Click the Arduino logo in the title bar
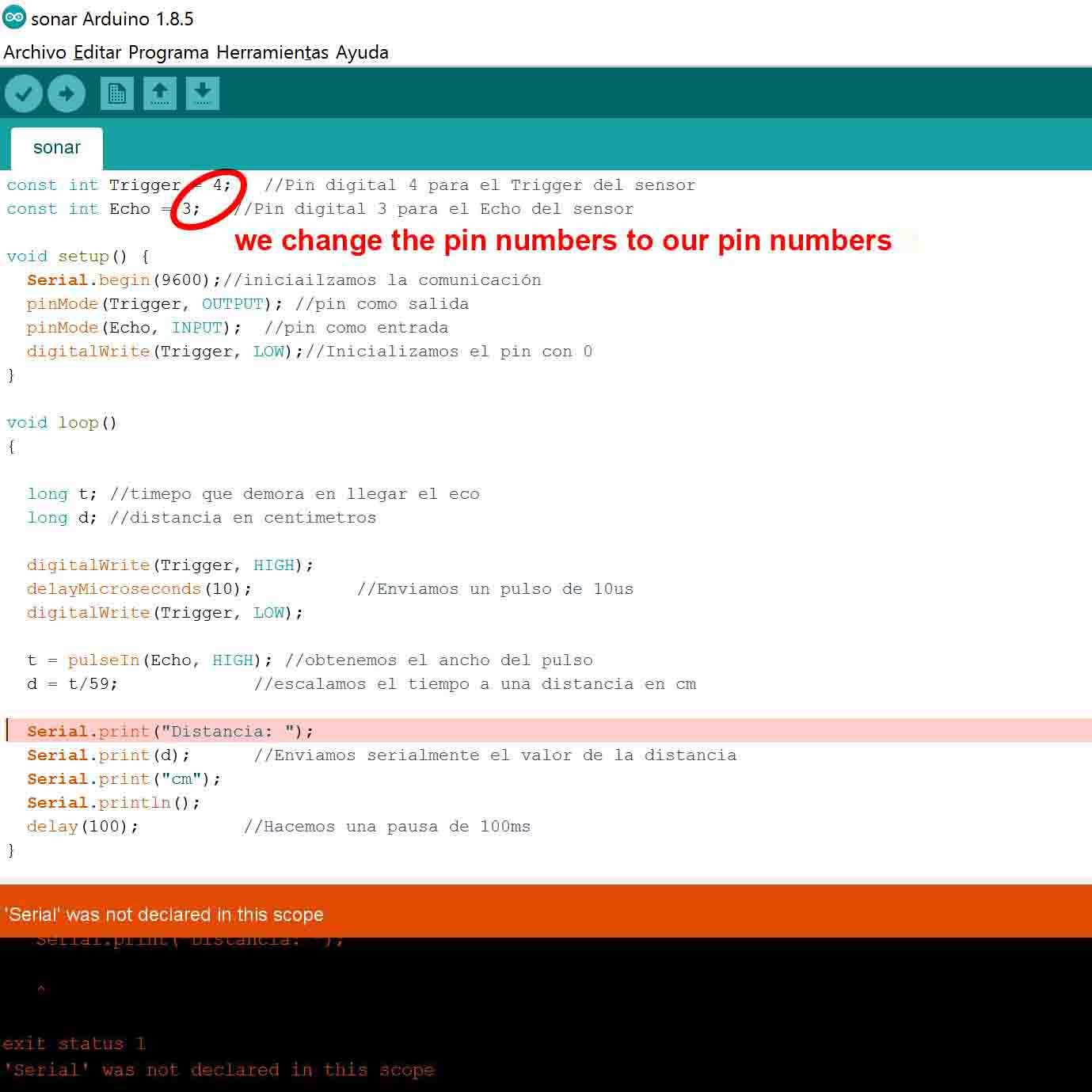The height and width of the screenshot is (1092, 1092). [14, 17]
